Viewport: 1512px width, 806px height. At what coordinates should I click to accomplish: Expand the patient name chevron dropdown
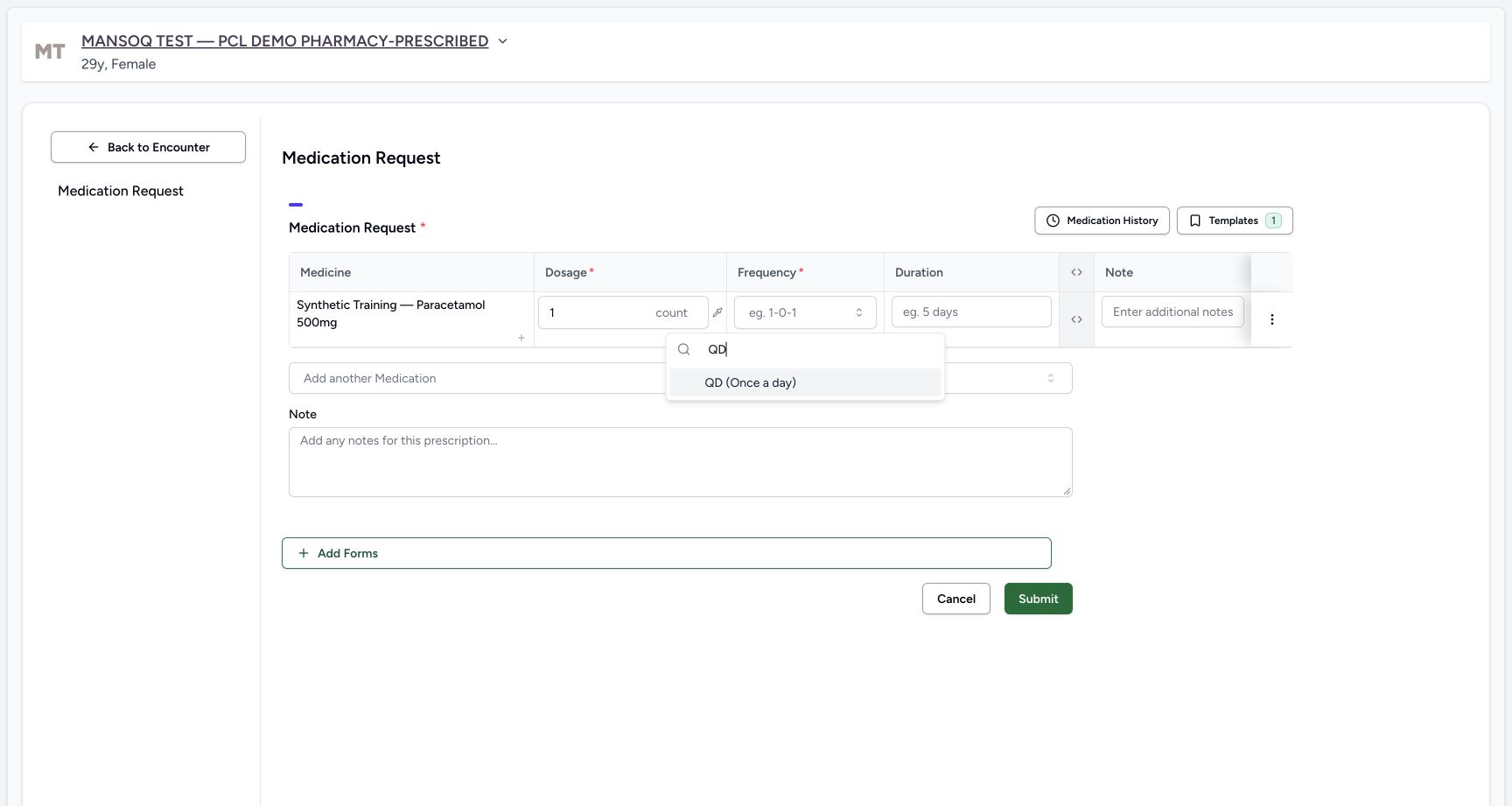[x=502, y=41]
